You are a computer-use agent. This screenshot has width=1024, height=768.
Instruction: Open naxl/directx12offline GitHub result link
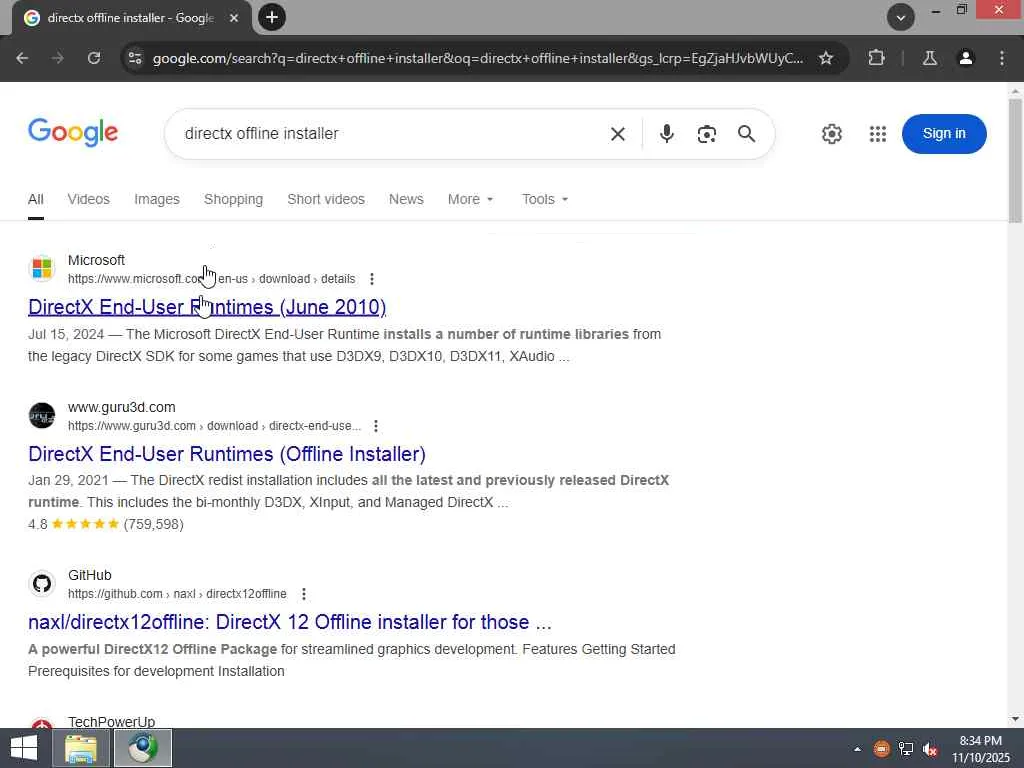click(290, 622)
